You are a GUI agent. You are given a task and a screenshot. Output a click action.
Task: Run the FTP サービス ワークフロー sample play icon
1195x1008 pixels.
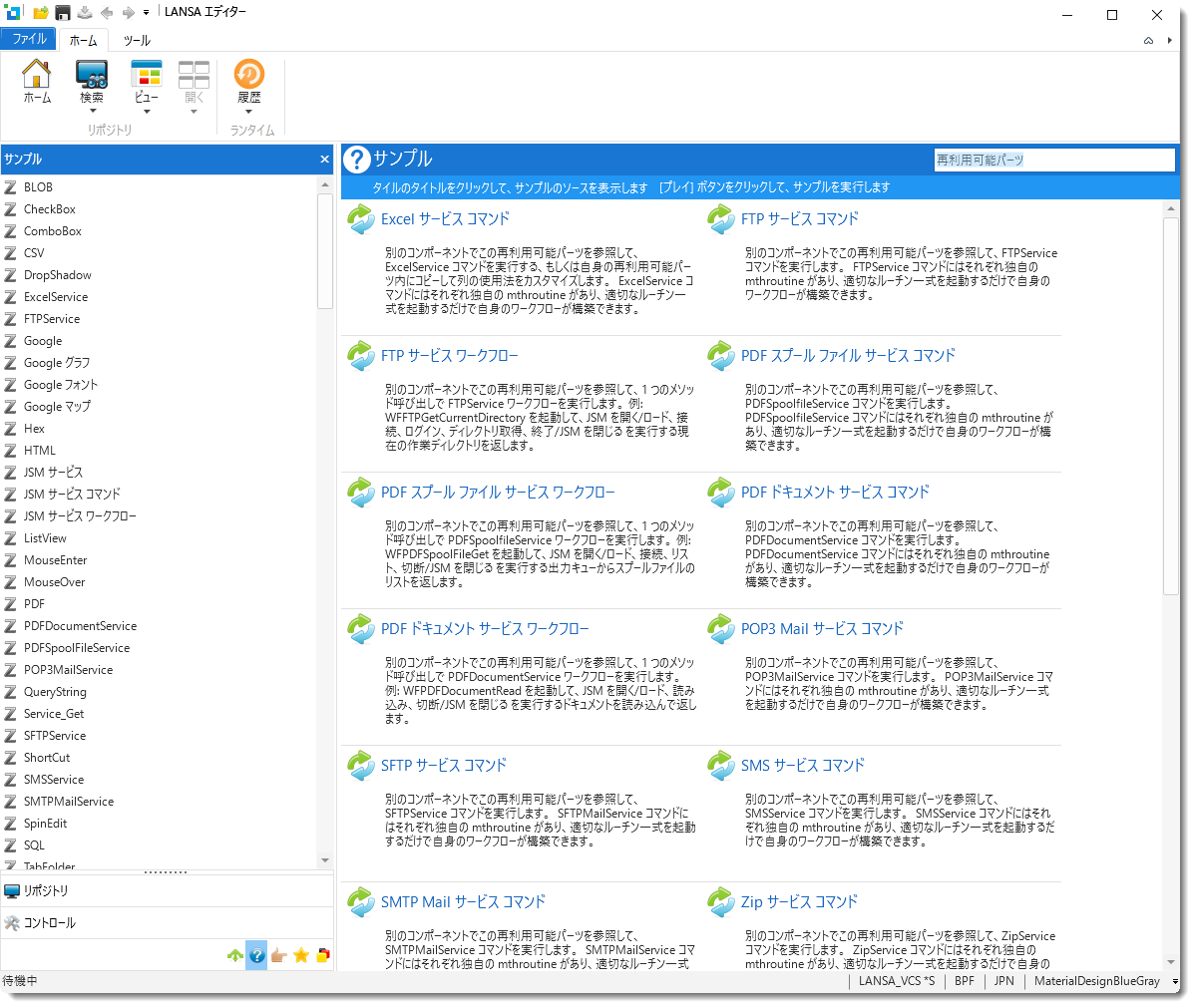360,356
